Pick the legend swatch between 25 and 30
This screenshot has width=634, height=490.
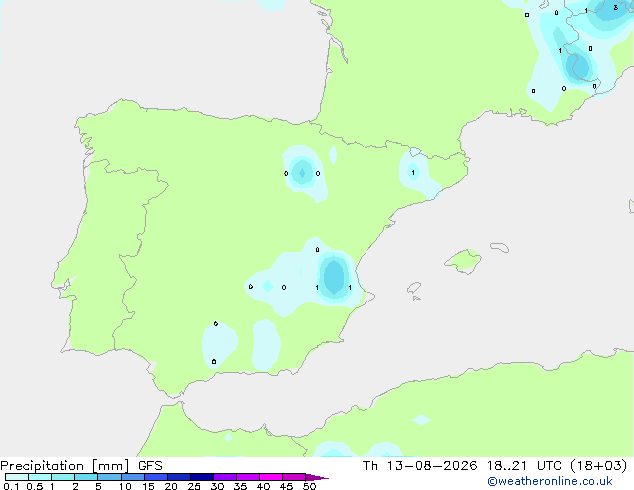coord(202,477)
